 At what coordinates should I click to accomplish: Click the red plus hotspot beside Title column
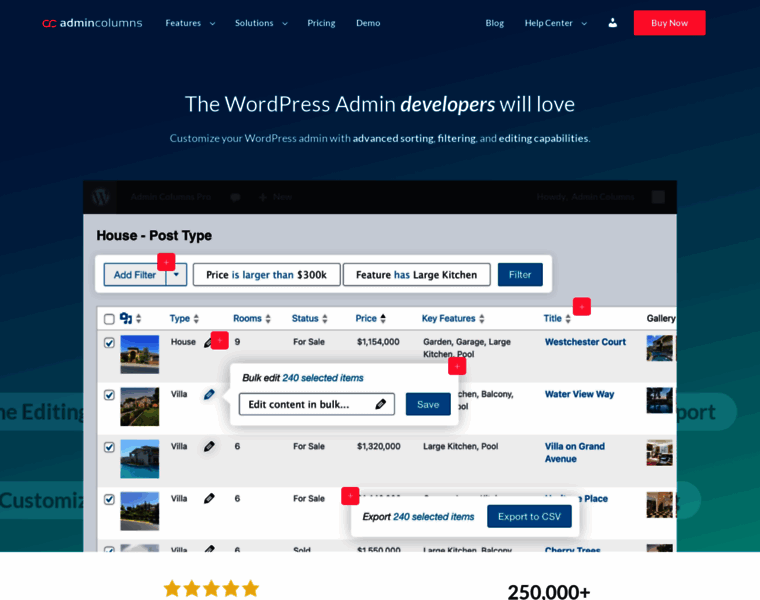[x=582, y=306]
